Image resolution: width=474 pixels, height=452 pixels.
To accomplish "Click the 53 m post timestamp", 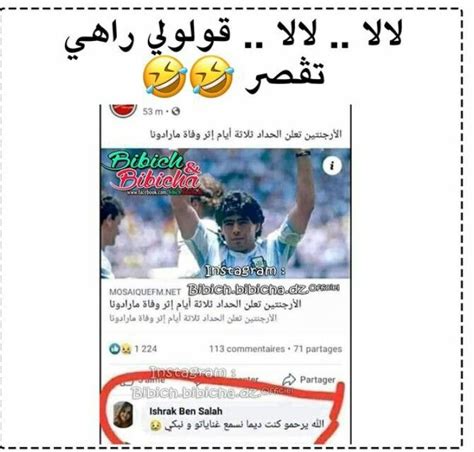I will click(153, 112).
